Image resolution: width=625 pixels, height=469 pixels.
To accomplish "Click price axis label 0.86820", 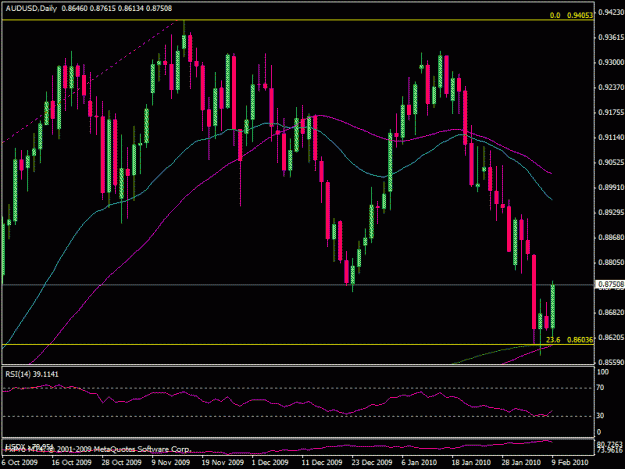I will point(611,312).
